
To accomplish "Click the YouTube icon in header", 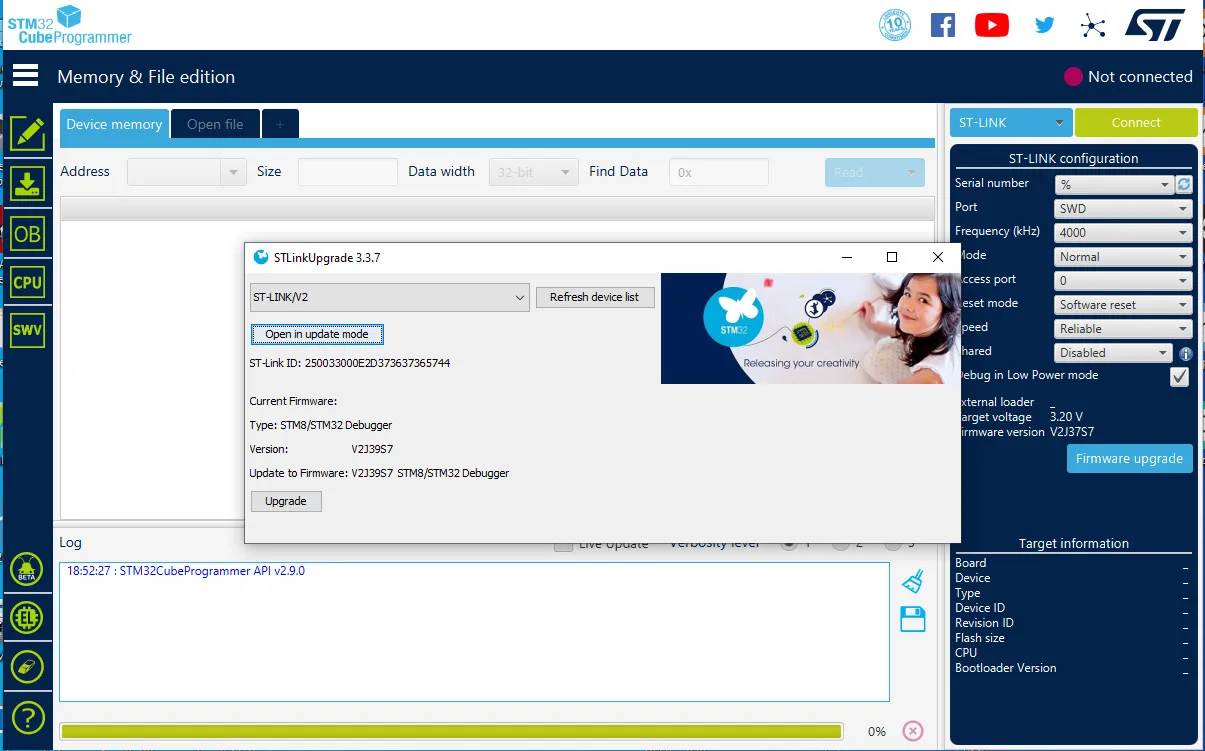I will pos(992,25).
